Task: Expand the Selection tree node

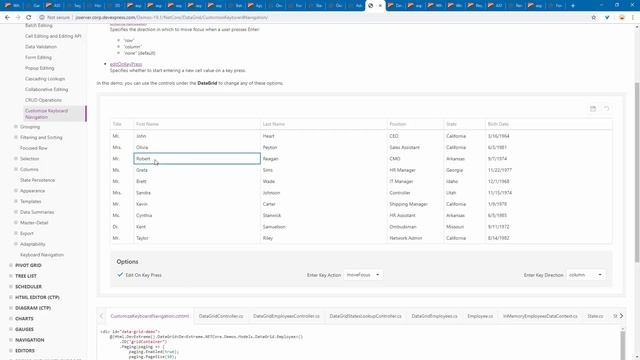Action: point(16,158)
